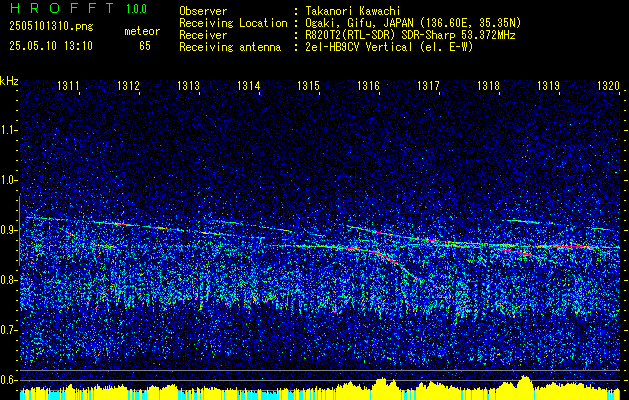Click the 1319 time marker

[x=548, y=85]
